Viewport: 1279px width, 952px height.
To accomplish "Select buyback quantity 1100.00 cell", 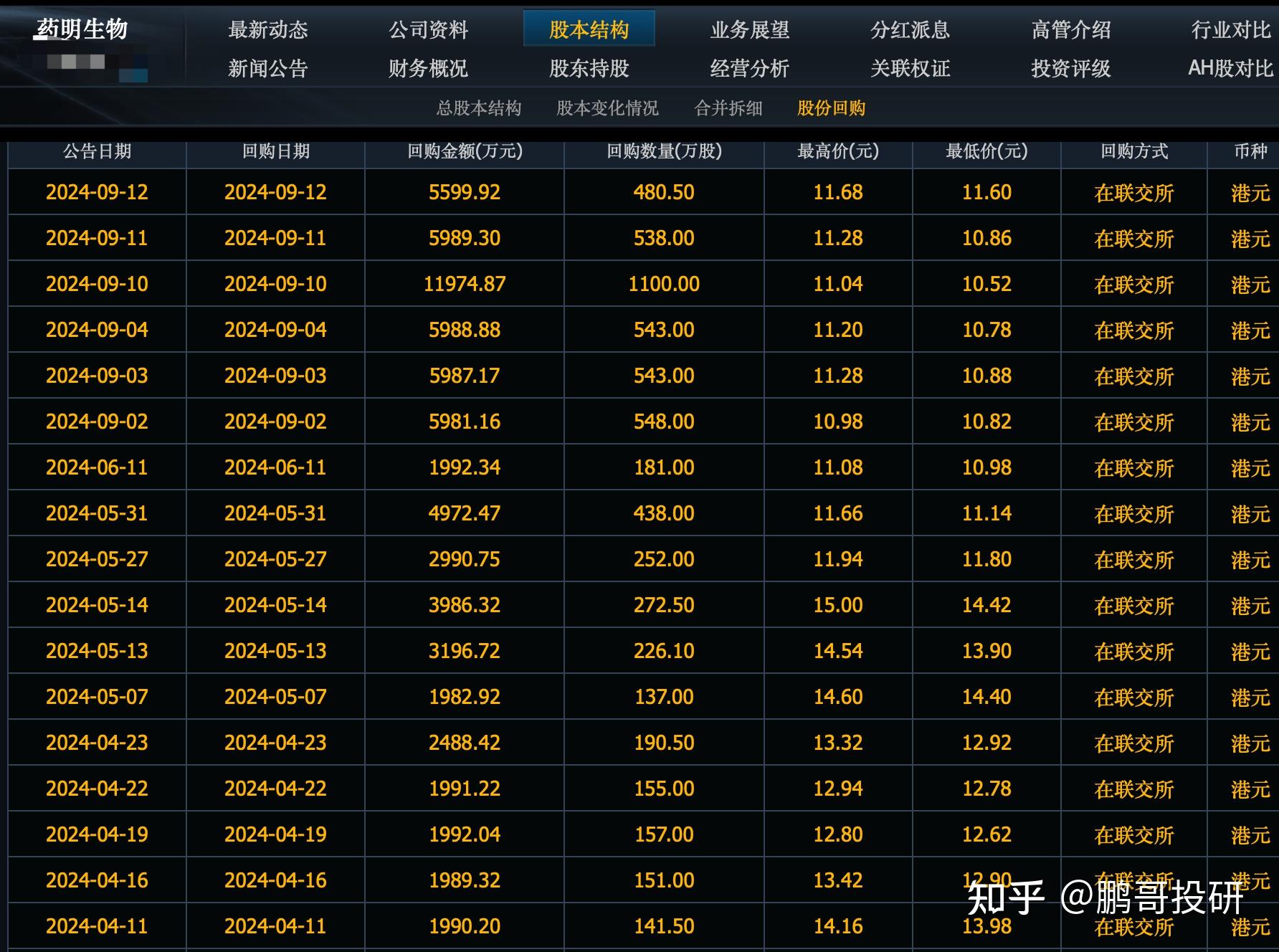I will pos(665,284).
